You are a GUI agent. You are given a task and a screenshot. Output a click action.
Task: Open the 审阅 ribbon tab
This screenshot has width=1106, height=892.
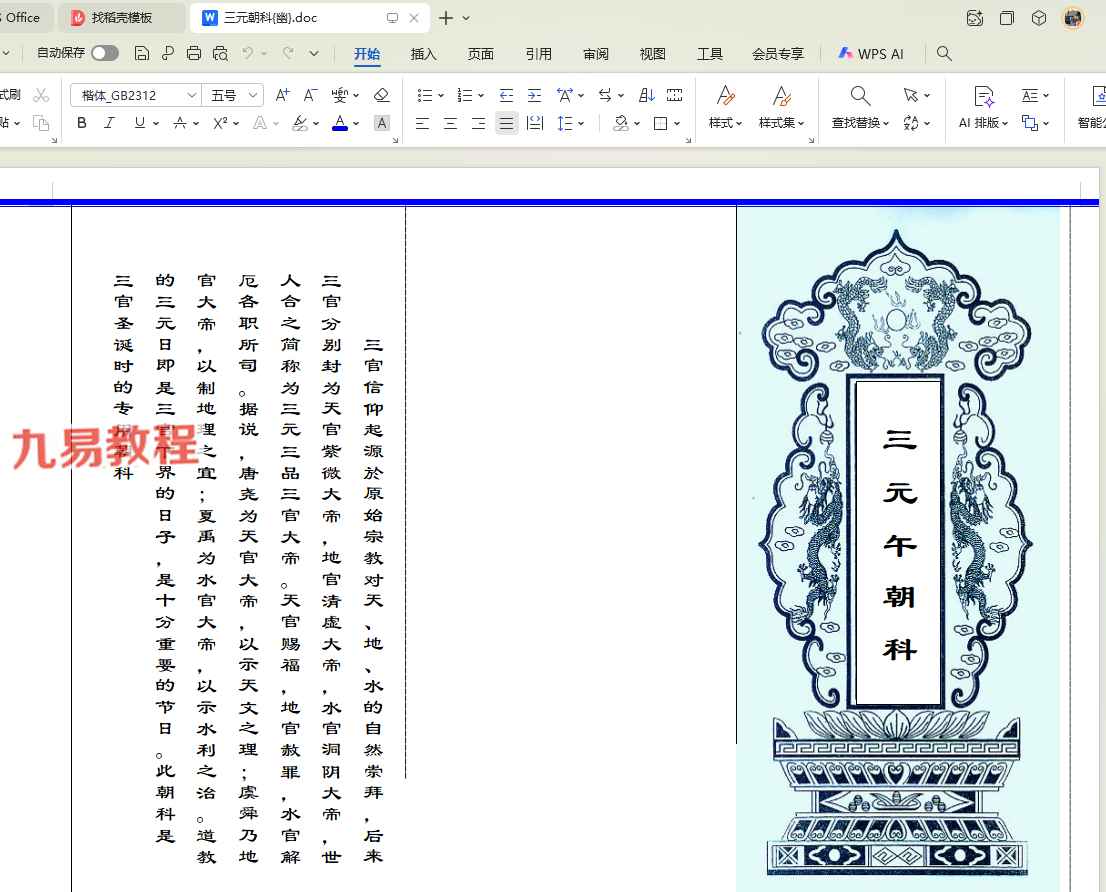click(596, 54)
